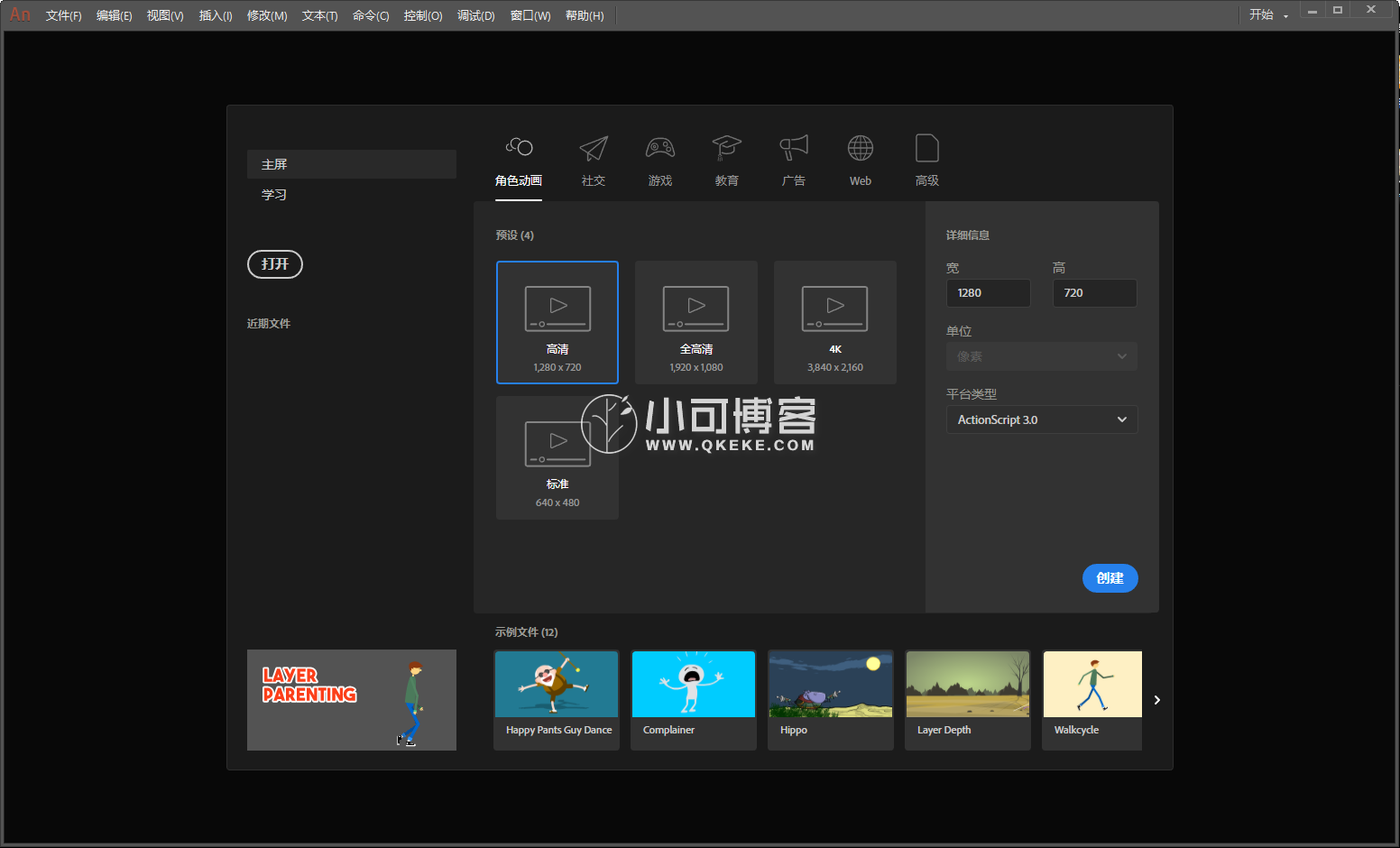Screen dimensions: 1400x848
Task: Click the 打开 open button
Action: [275, 264]
